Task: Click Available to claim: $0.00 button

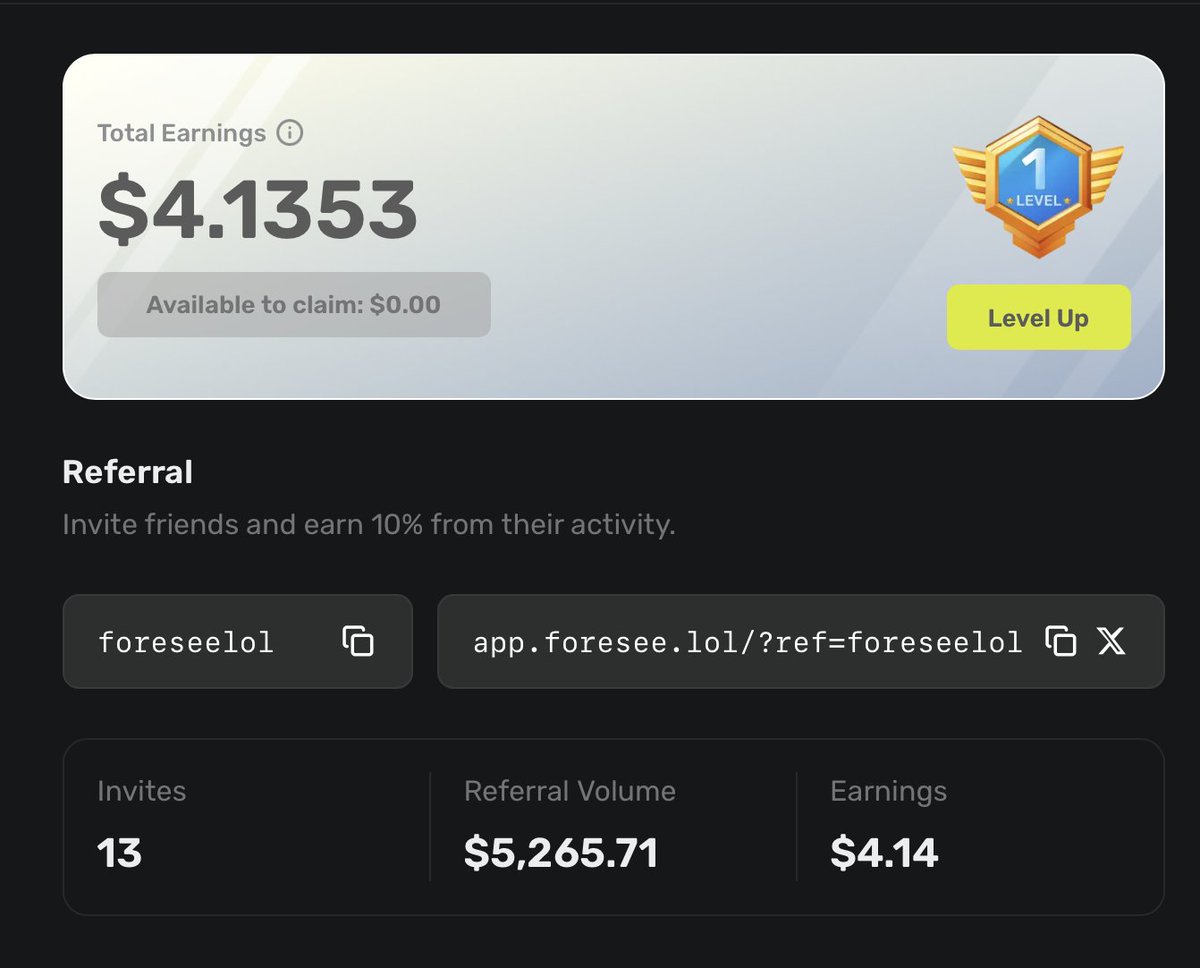Action: [x=294, y=305]
